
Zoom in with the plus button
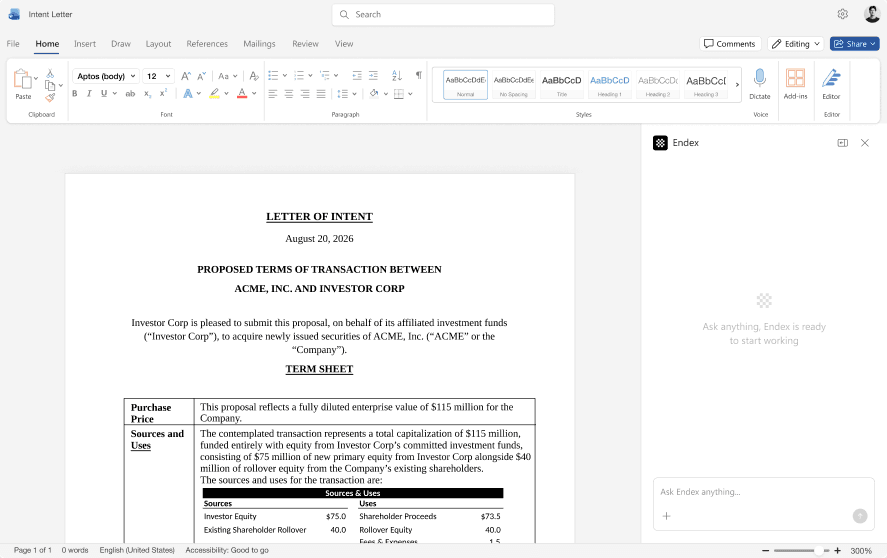[838, 551]
